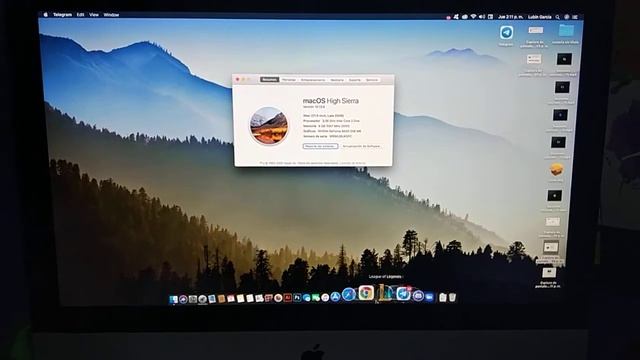640x360 pixels.
Task: Open the Edit menu
Action: coord(80,15)
